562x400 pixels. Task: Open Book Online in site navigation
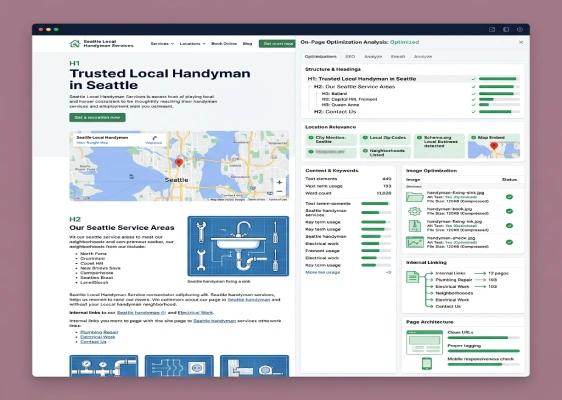[224, 44]
